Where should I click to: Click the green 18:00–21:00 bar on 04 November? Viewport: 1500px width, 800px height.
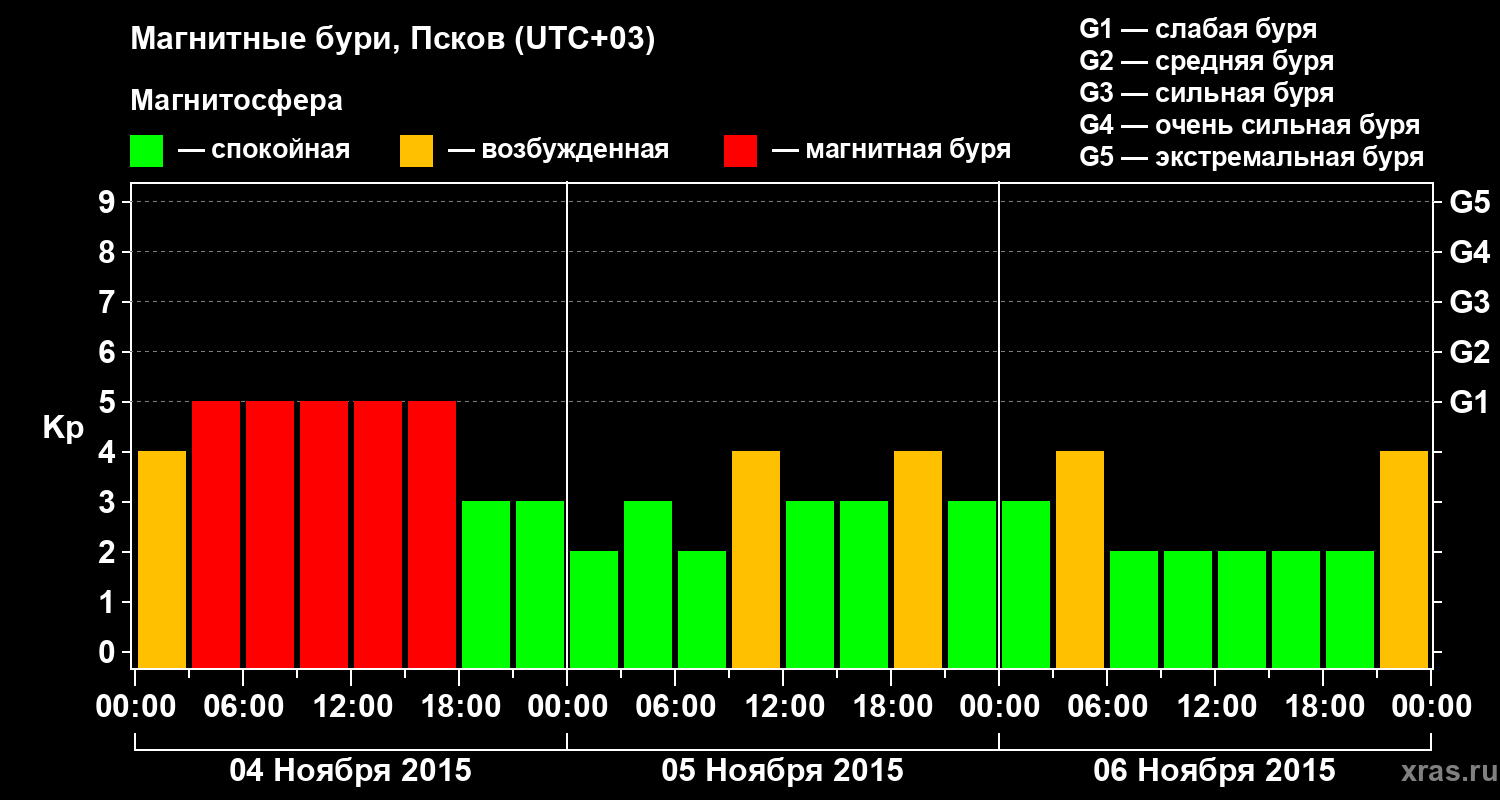486,585
